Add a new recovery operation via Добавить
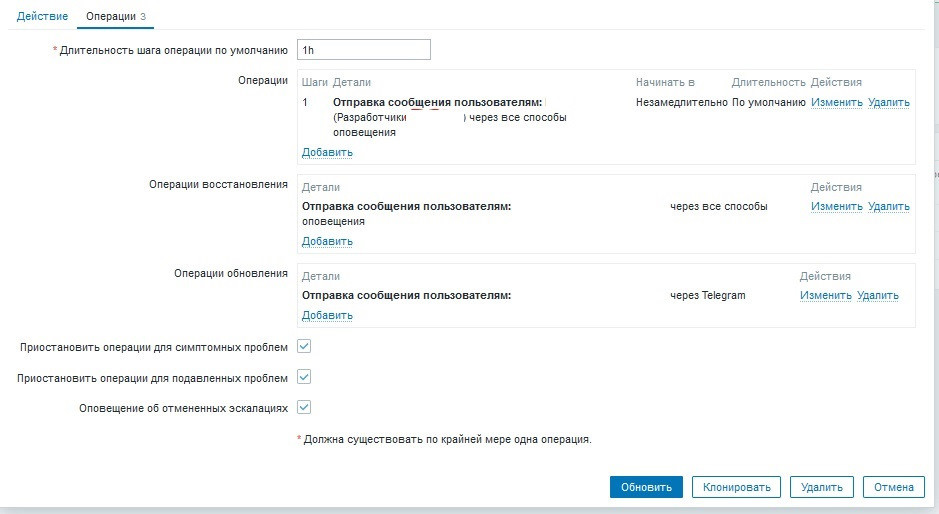 point(327,241)
